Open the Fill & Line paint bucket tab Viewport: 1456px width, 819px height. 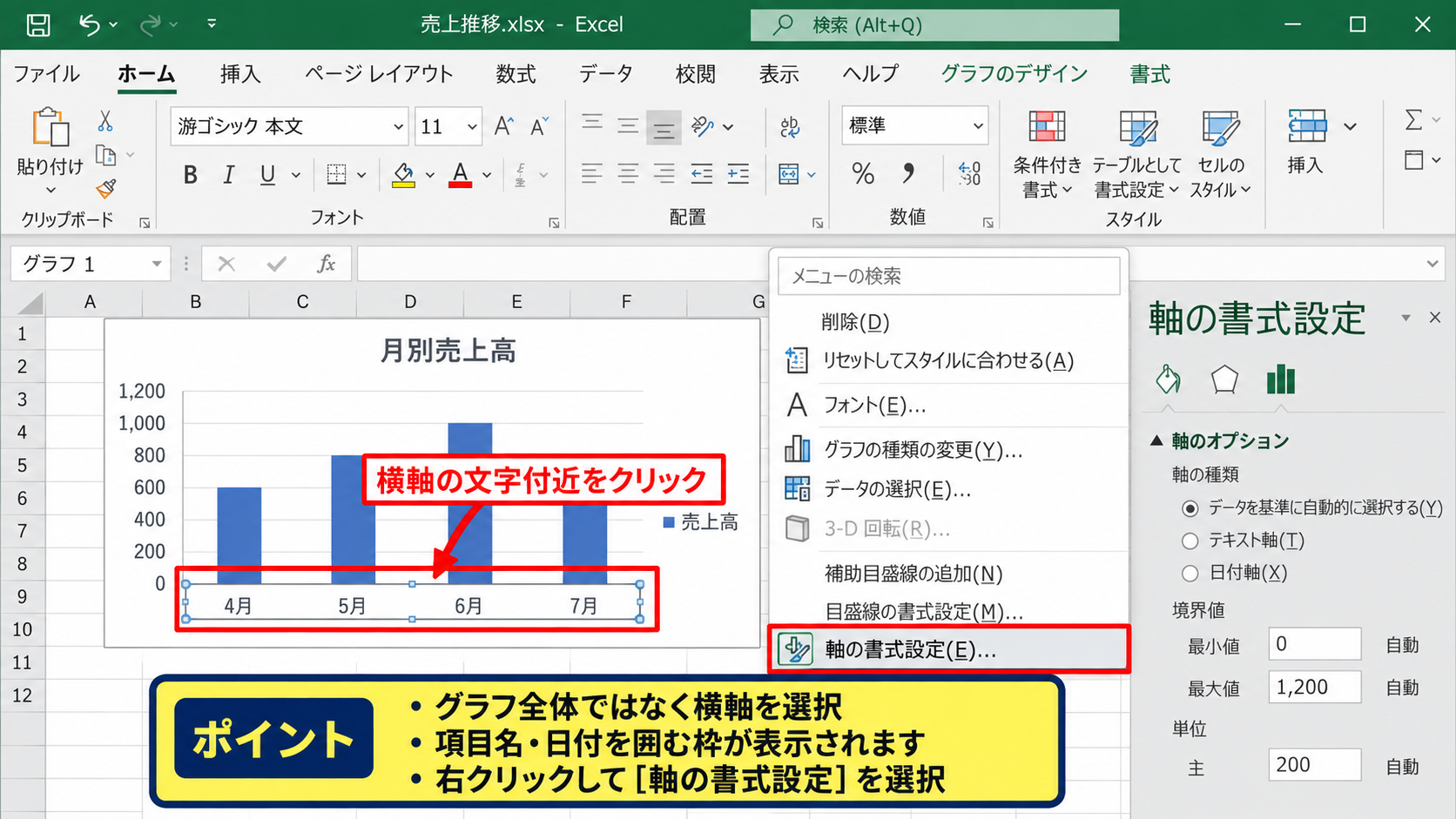(1168, 379)
